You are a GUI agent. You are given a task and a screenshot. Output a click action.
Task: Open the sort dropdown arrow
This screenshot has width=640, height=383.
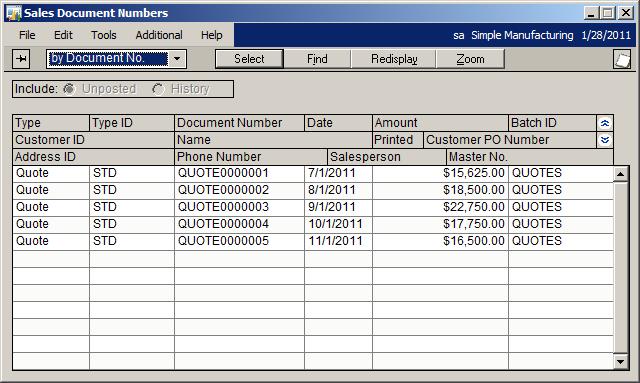point(177,59)
